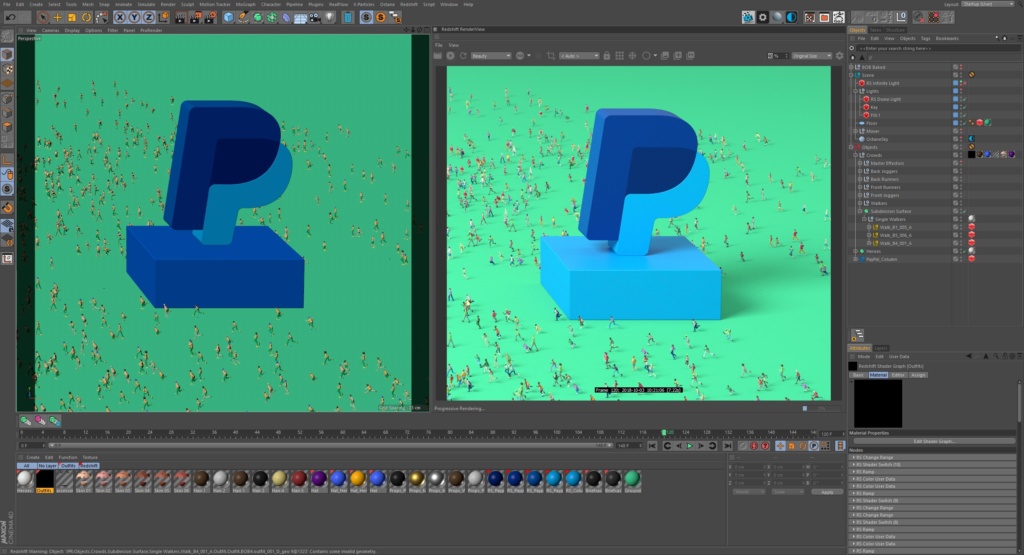
Task: Select the green Ground material swatch
Action: coord(632,479)
